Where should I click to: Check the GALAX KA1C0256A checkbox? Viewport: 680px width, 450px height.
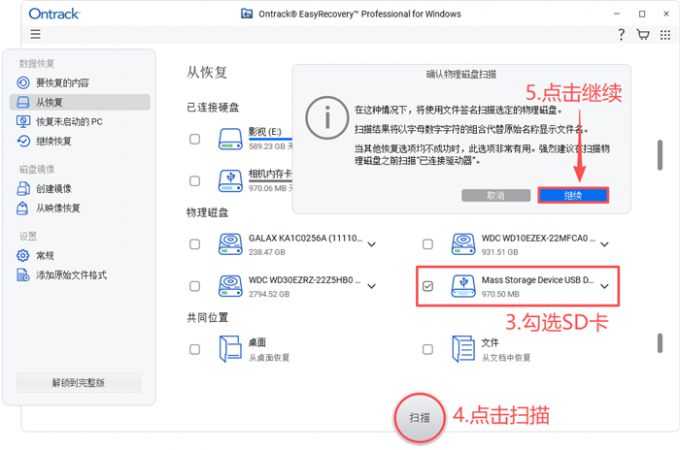click(195, 244)
